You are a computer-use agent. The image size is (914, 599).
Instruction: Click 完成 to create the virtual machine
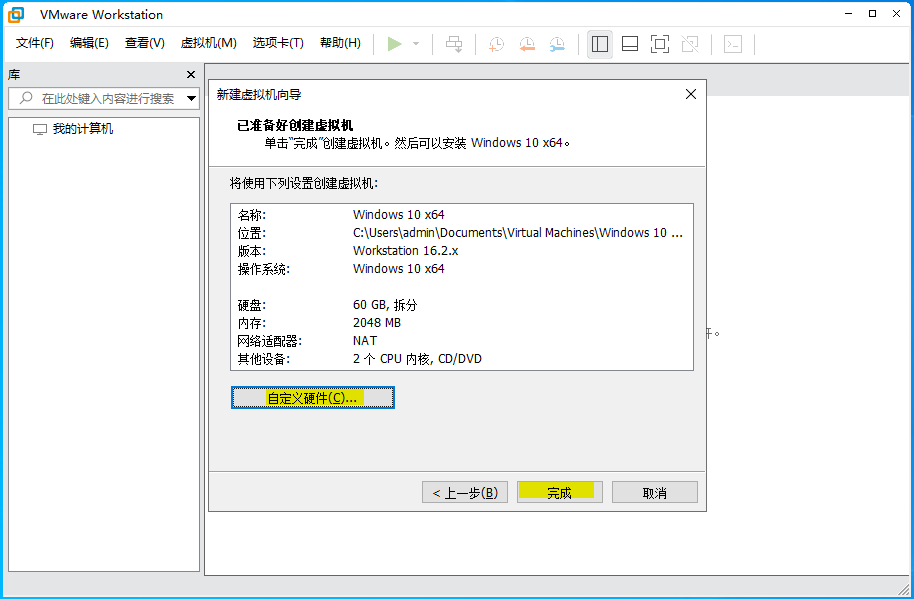(560, 492)
